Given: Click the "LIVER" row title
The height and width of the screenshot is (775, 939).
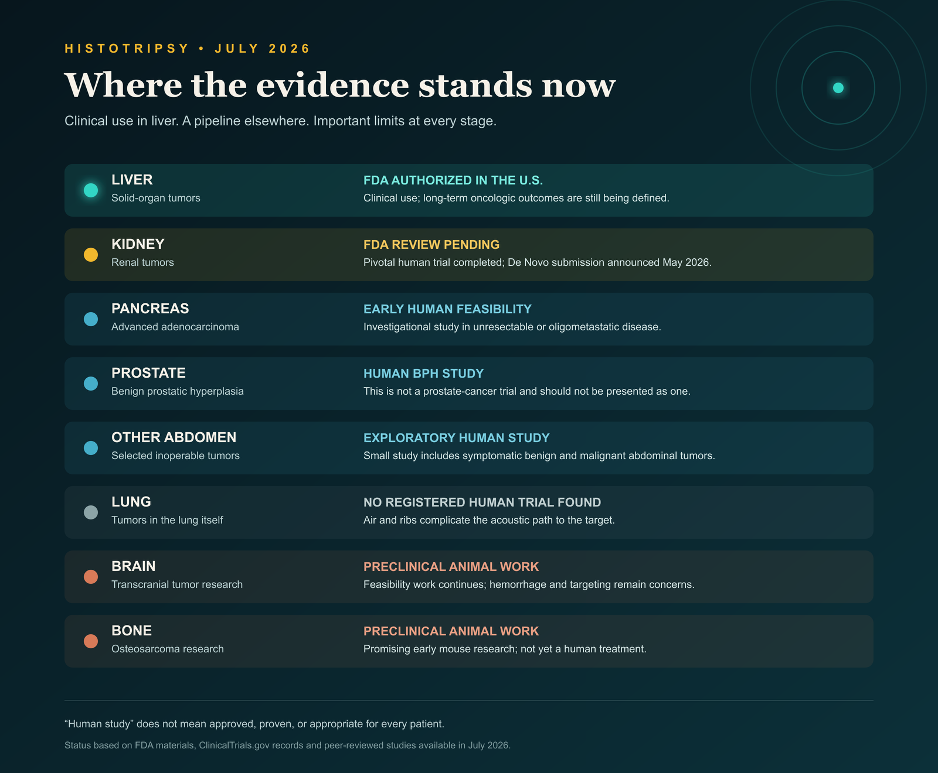Looking at the screenshot, I should pos(132,180).
